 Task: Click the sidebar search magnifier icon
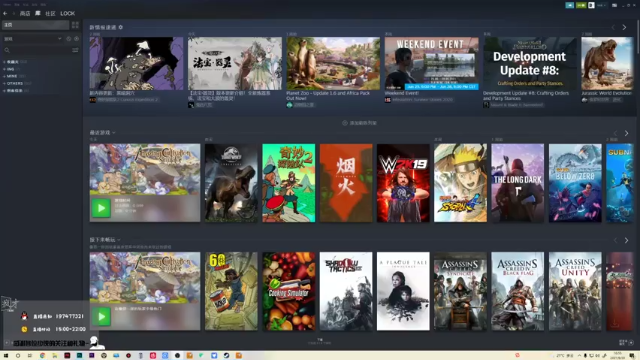coord(7,50)
